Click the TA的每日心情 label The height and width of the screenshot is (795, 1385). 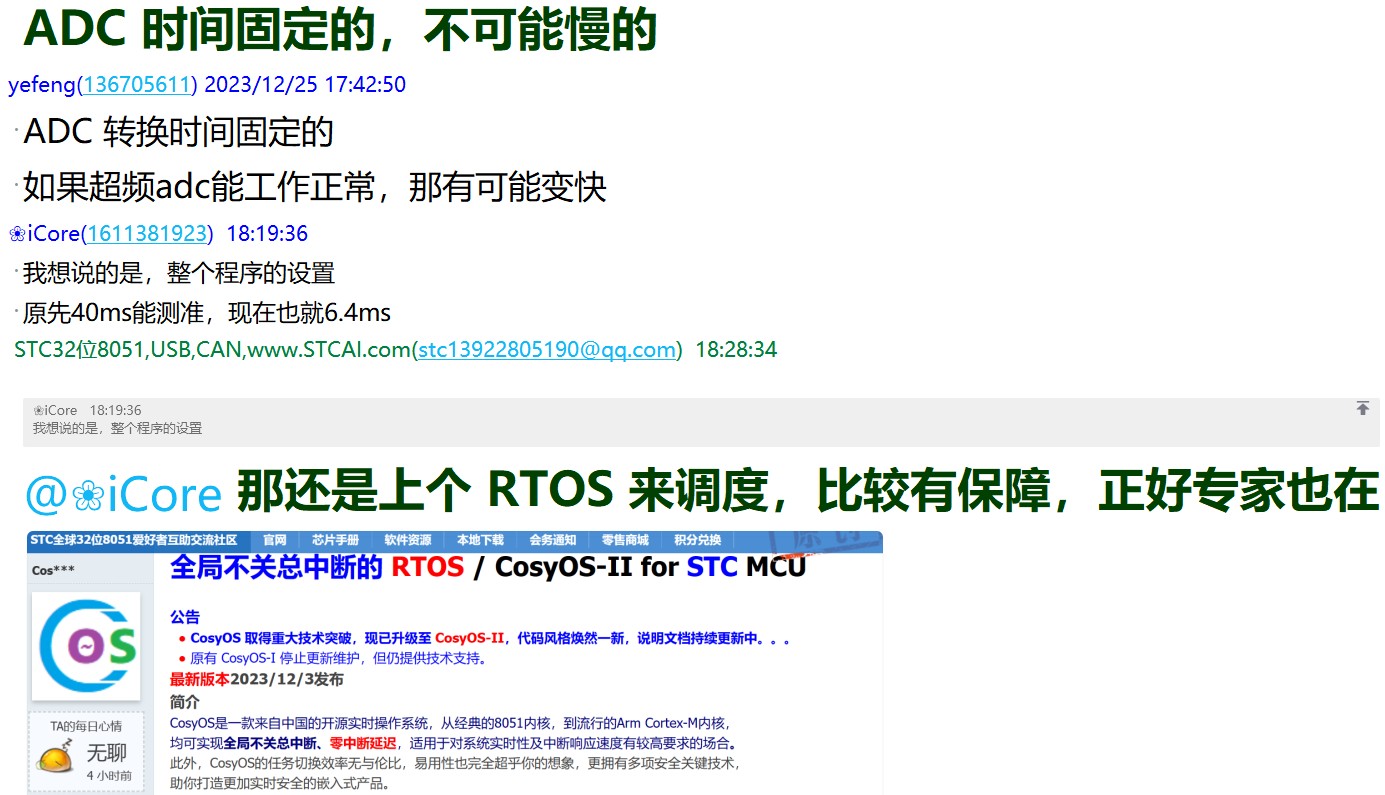coord(86,726)
